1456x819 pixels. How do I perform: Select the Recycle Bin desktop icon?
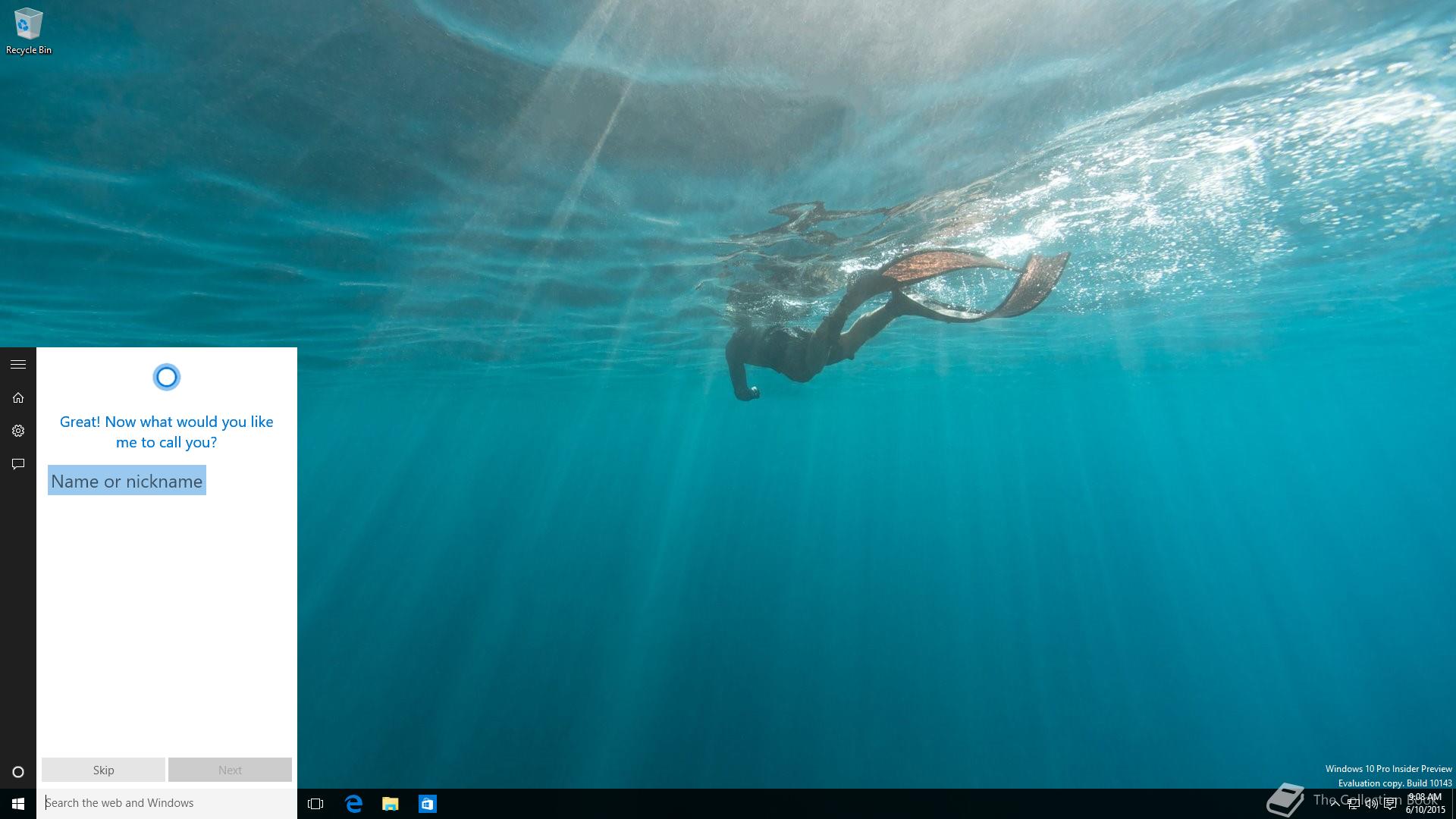tap(29, 31)
